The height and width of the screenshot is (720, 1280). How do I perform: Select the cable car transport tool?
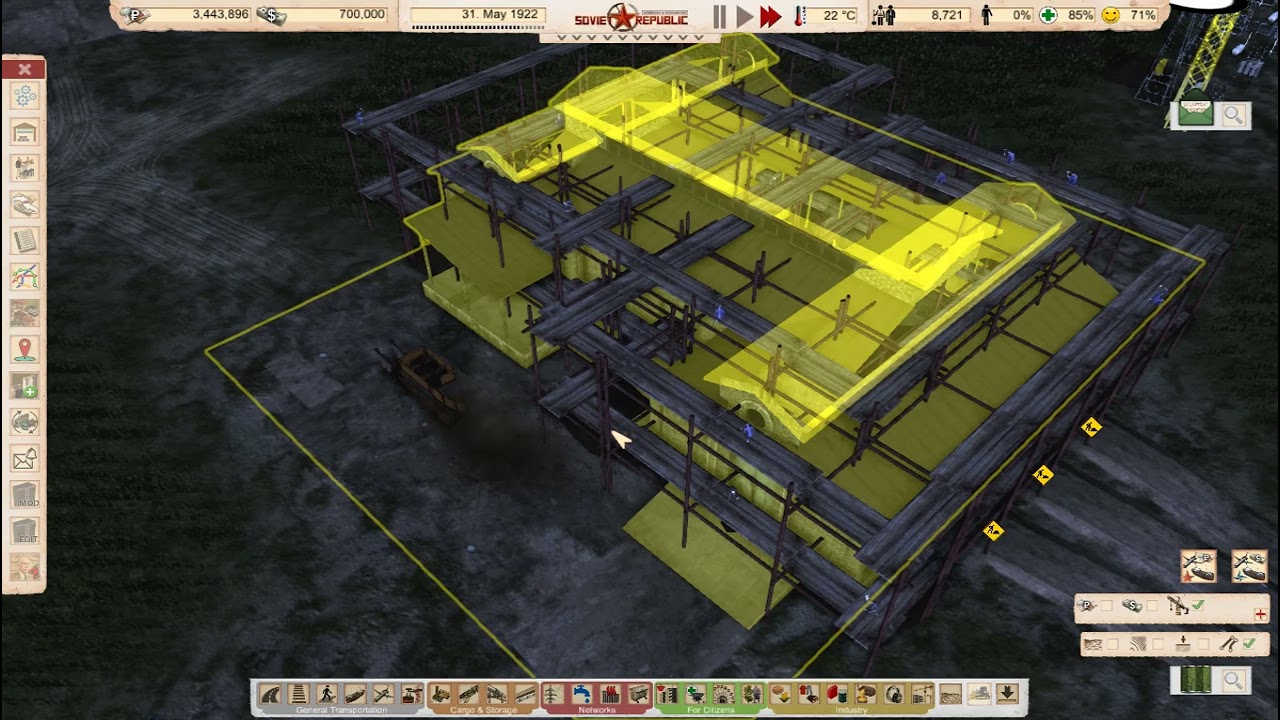[x=412, y=694]
